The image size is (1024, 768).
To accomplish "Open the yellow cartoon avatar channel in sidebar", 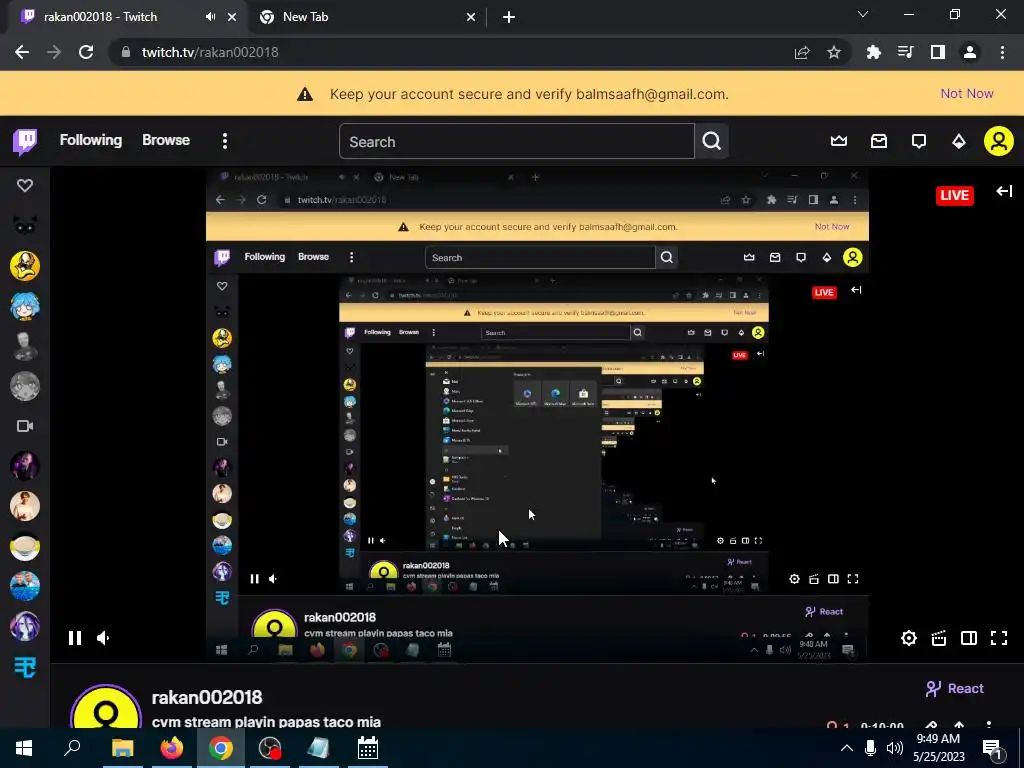I will click(x=25, y=266).
